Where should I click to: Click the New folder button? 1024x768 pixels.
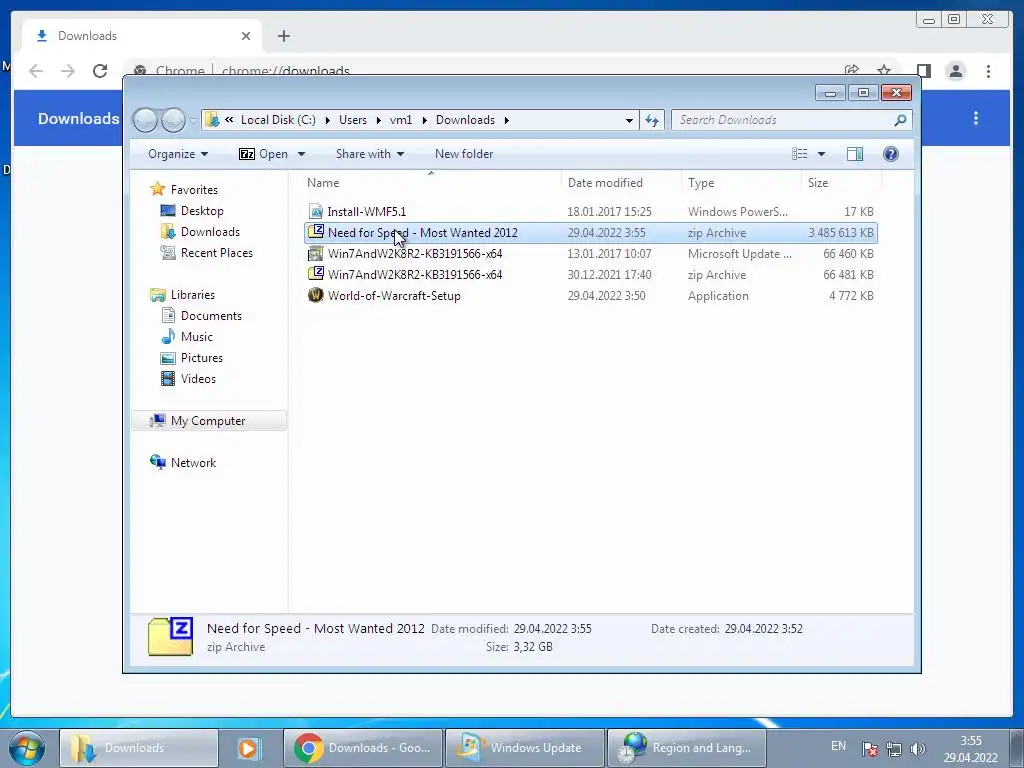(x=464, y=154)
